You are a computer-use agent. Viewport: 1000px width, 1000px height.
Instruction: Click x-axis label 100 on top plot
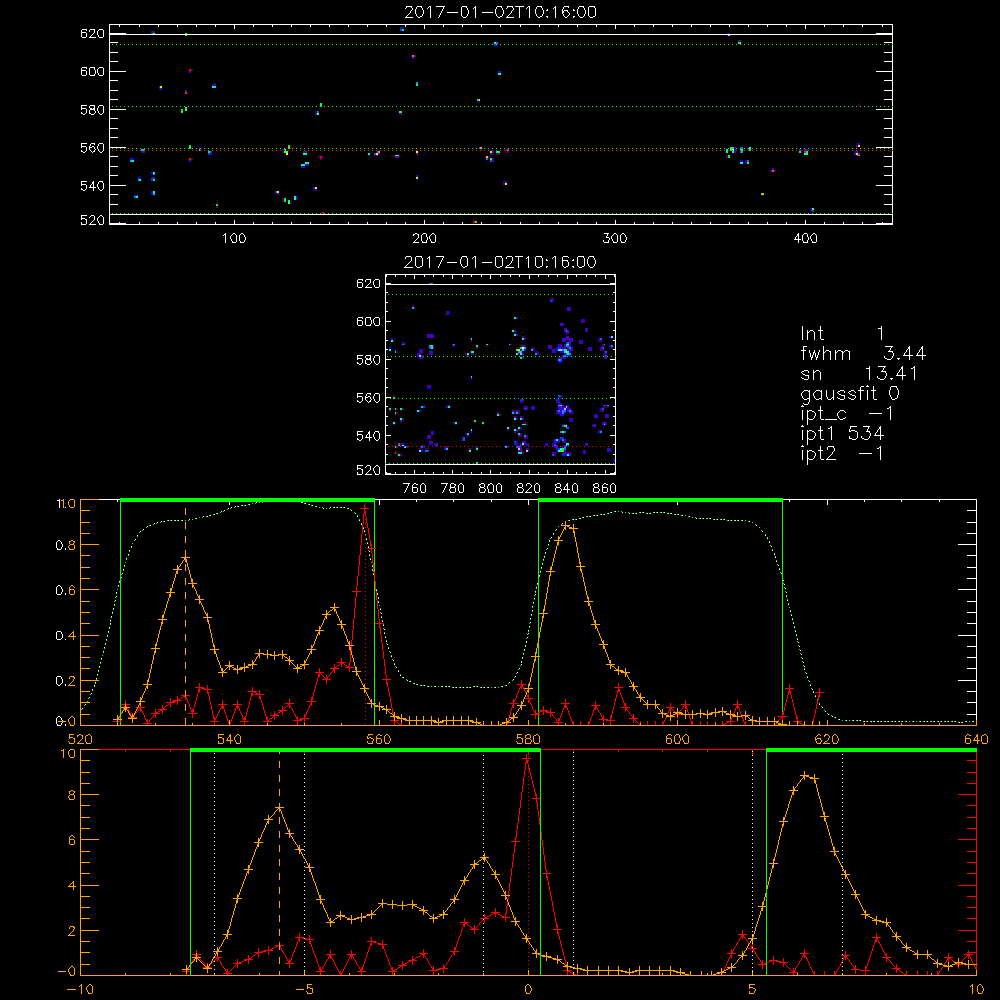click(x=234, y=239)
